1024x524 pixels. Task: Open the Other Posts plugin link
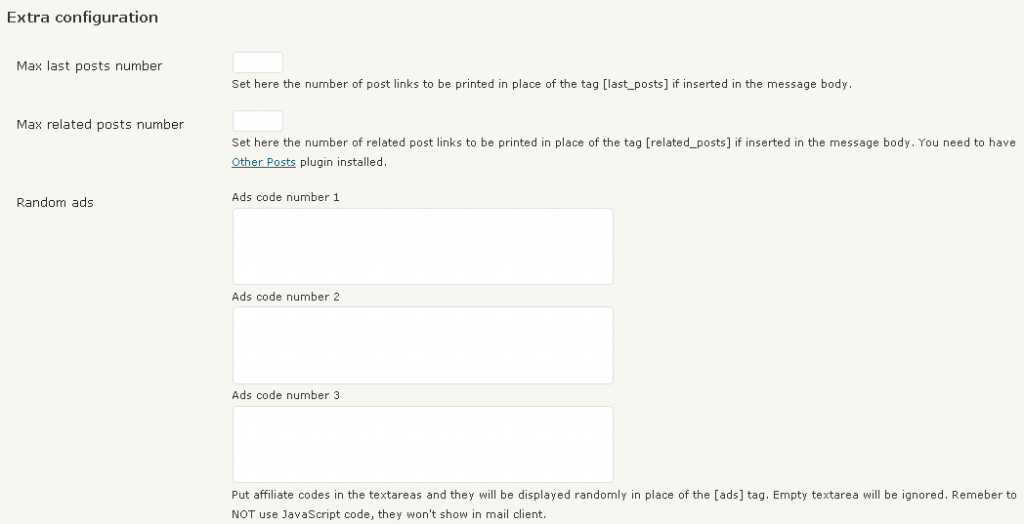263,162
